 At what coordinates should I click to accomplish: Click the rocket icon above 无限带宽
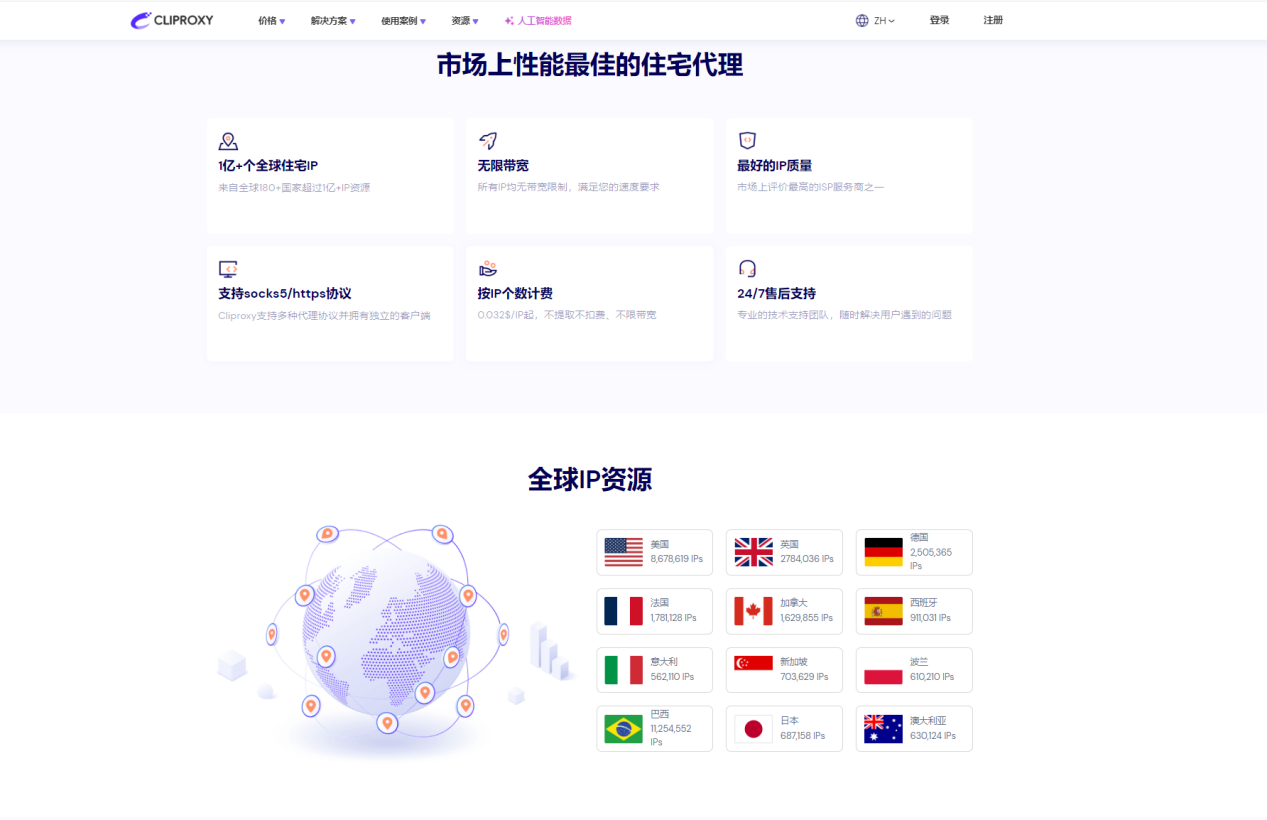coord(487,141)
